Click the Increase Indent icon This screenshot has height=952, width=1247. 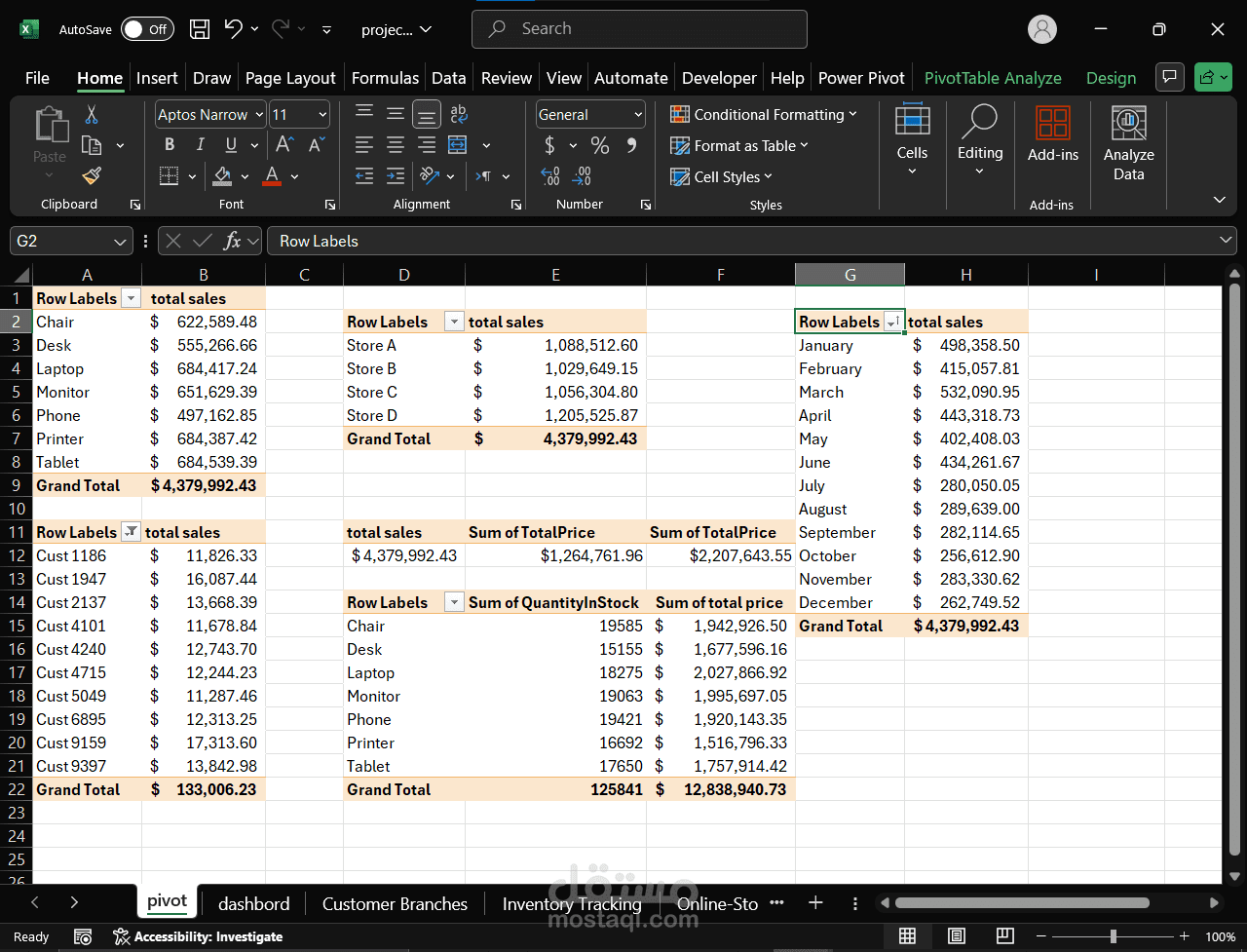tap(396, 176)
